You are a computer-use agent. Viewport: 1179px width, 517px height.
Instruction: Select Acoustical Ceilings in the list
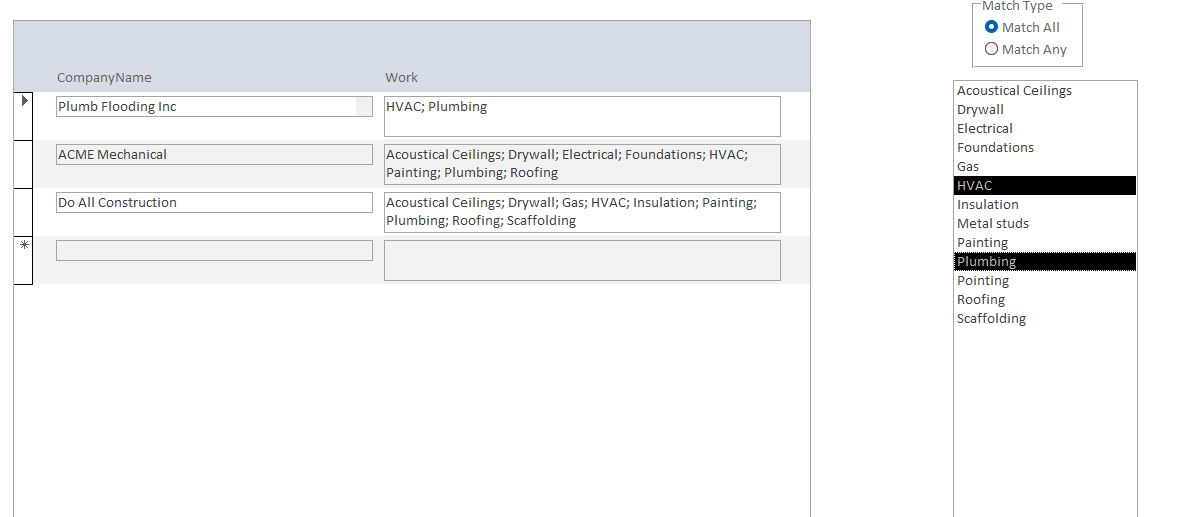pyautogui.click(x=1014, y=91)
